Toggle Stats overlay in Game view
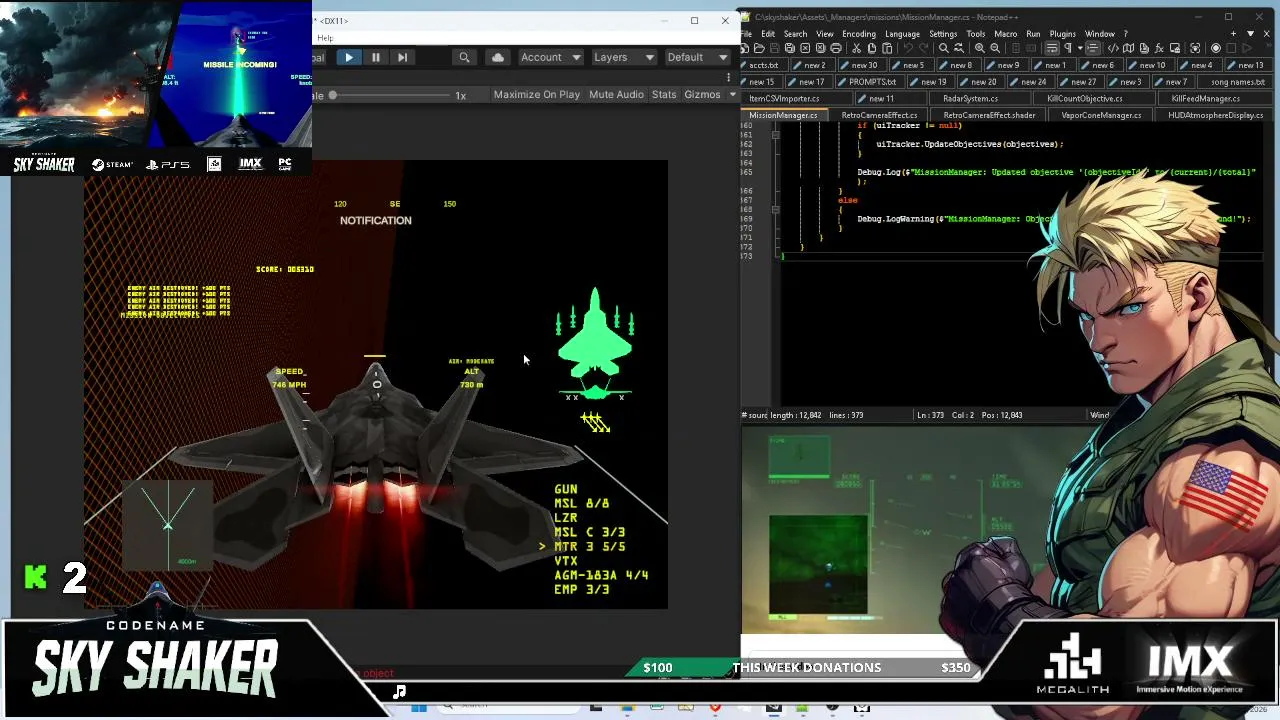Viewport: 1280px width, 720px height. click(x=664, y=95)
